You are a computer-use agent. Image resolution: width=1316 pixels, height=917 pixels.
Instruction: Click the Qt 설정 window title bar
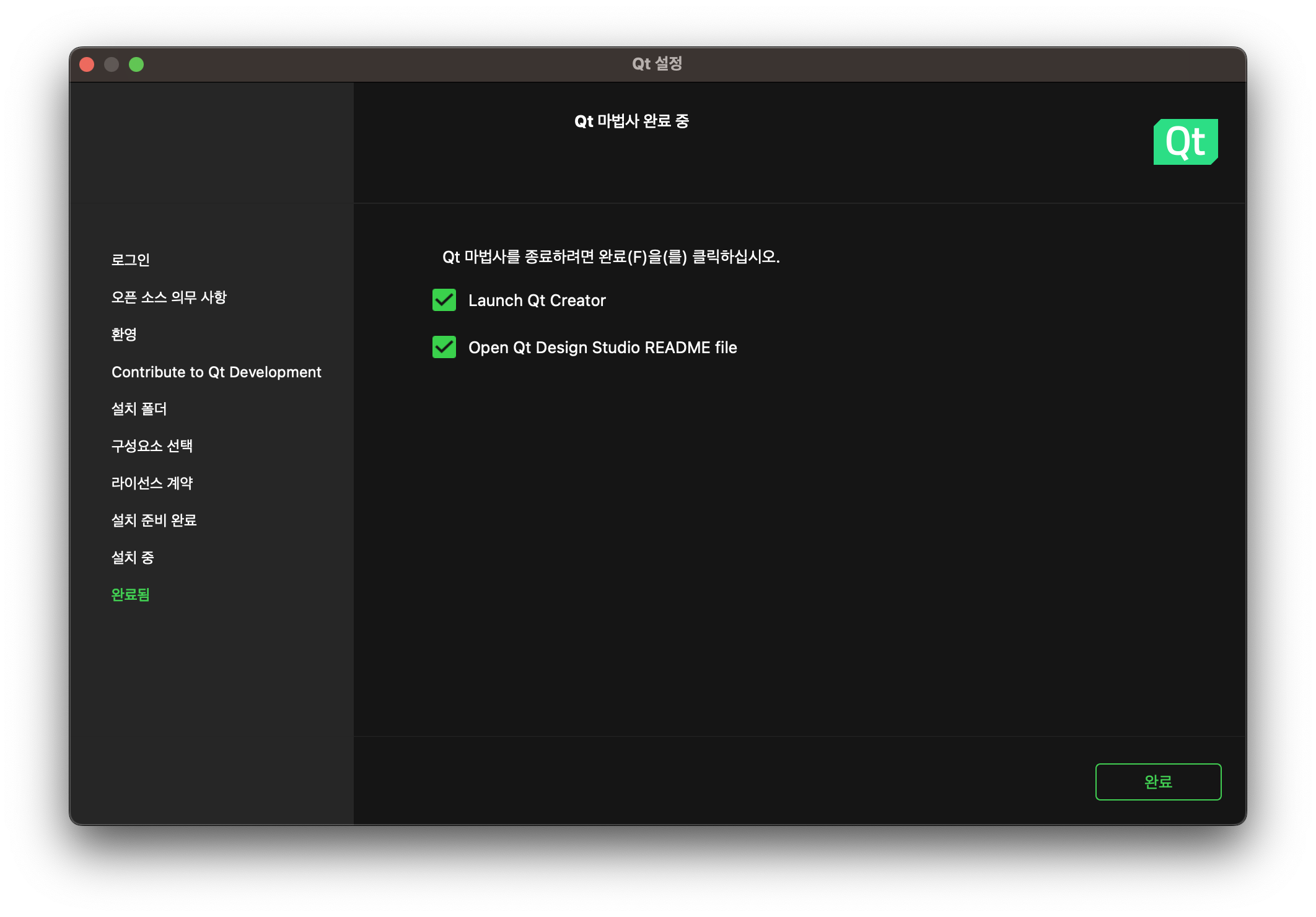pyautogui.click(x=657, y=64)
